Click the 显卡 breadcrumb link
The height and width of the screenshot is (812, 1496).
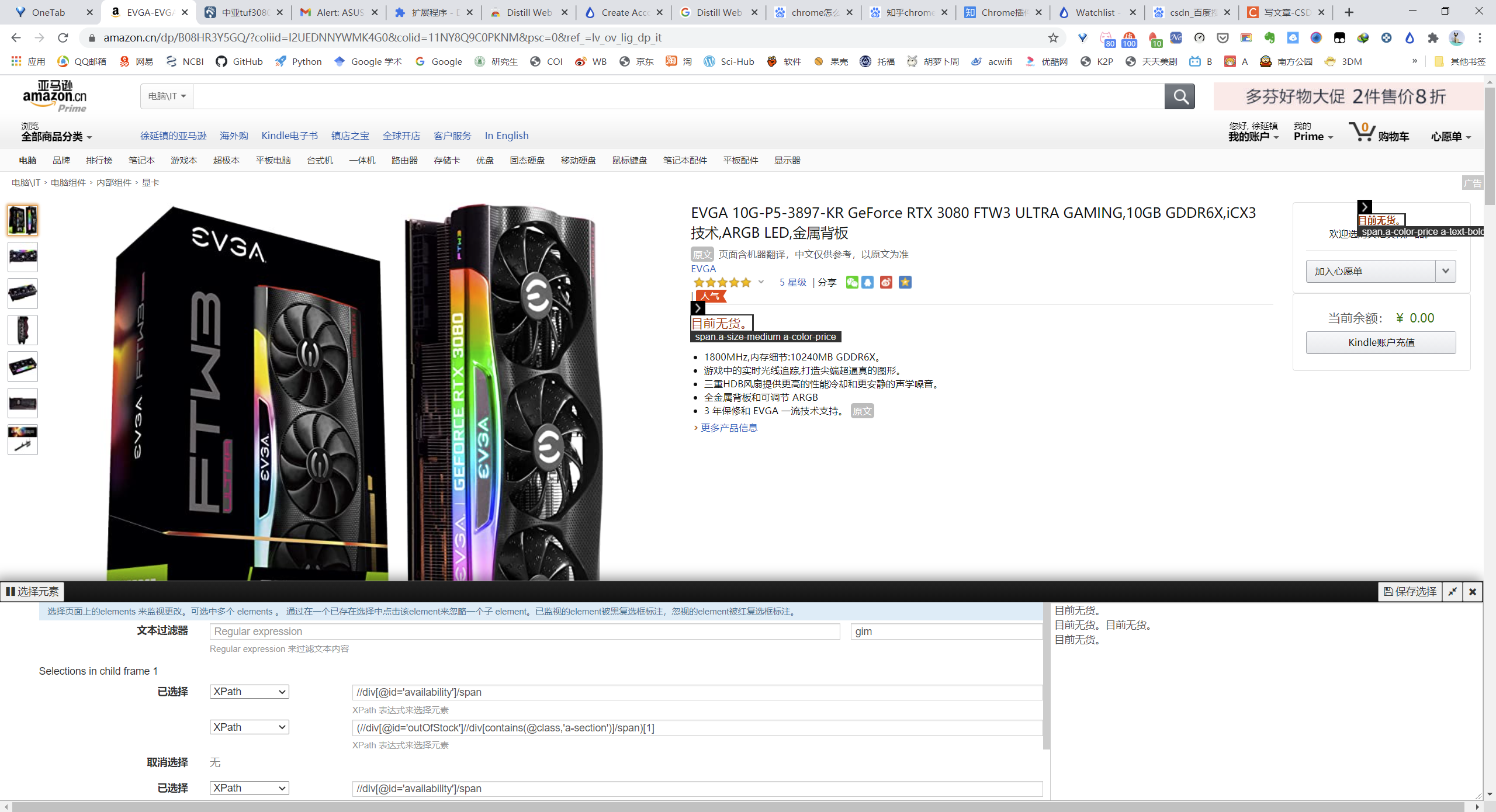[x=150, y=182]
